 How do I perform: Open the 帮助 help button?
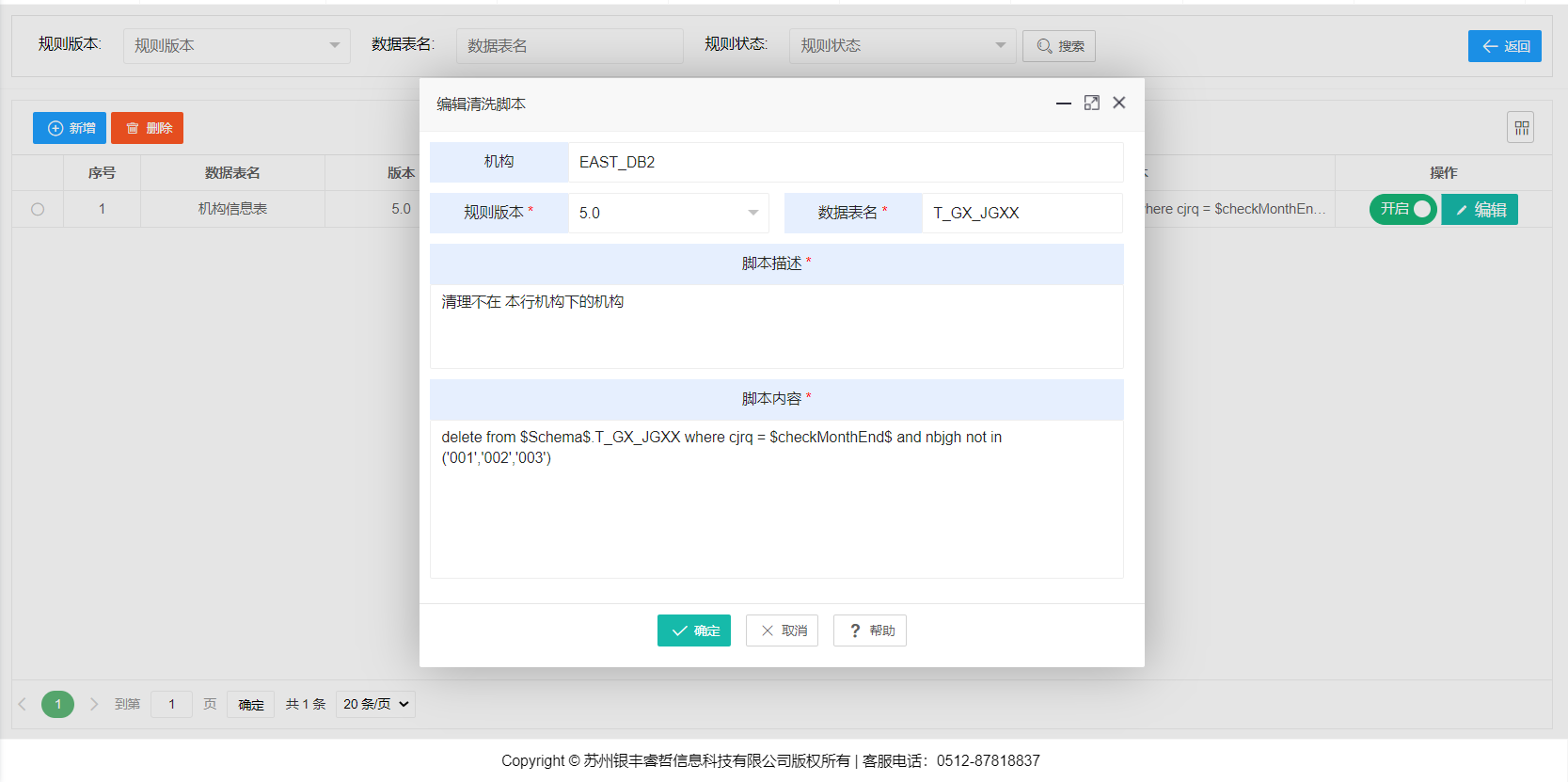pyautogui.click(x=870, y=630)
